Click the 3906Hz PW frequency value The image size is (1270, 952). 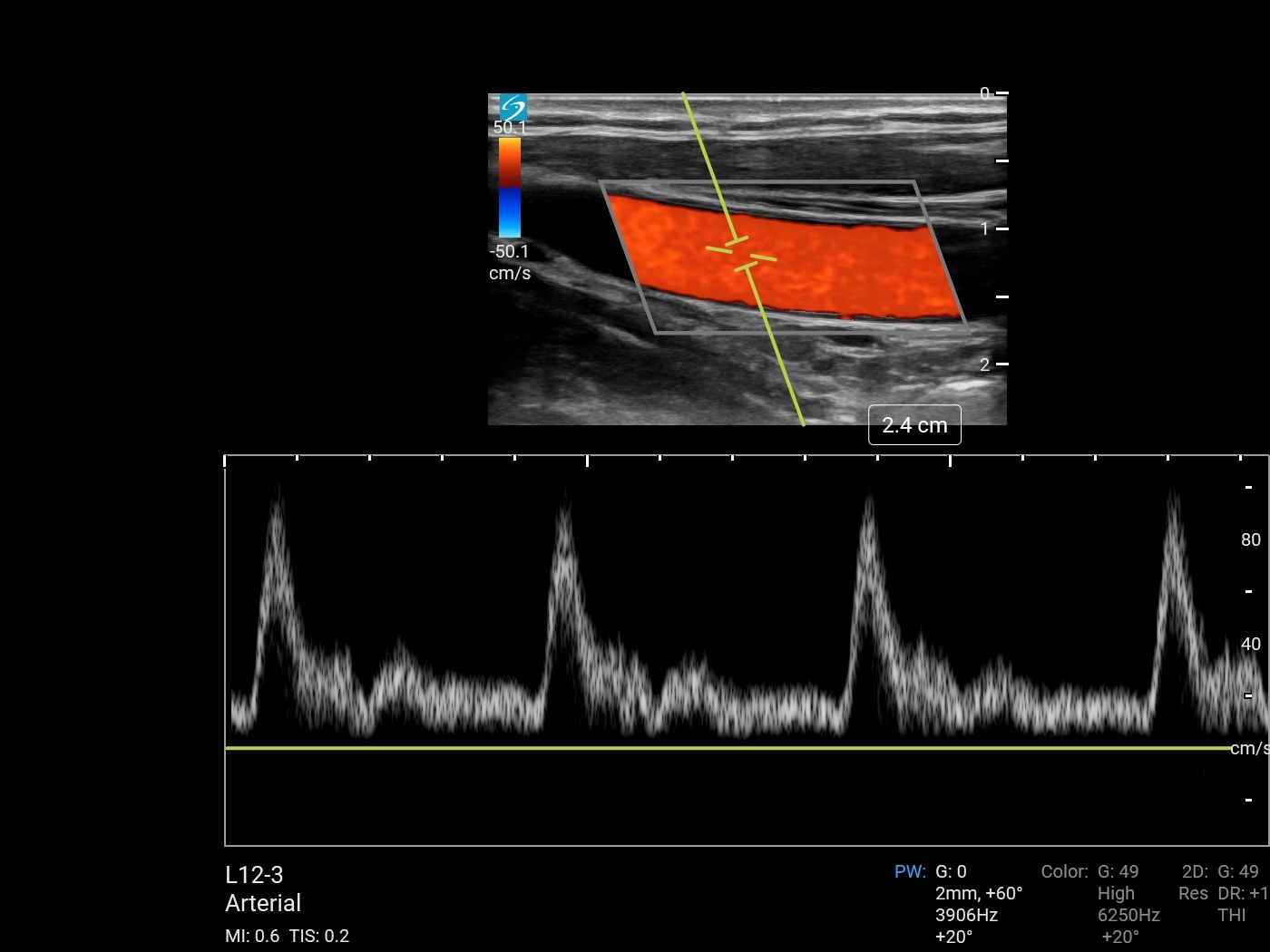coord(966,915)
